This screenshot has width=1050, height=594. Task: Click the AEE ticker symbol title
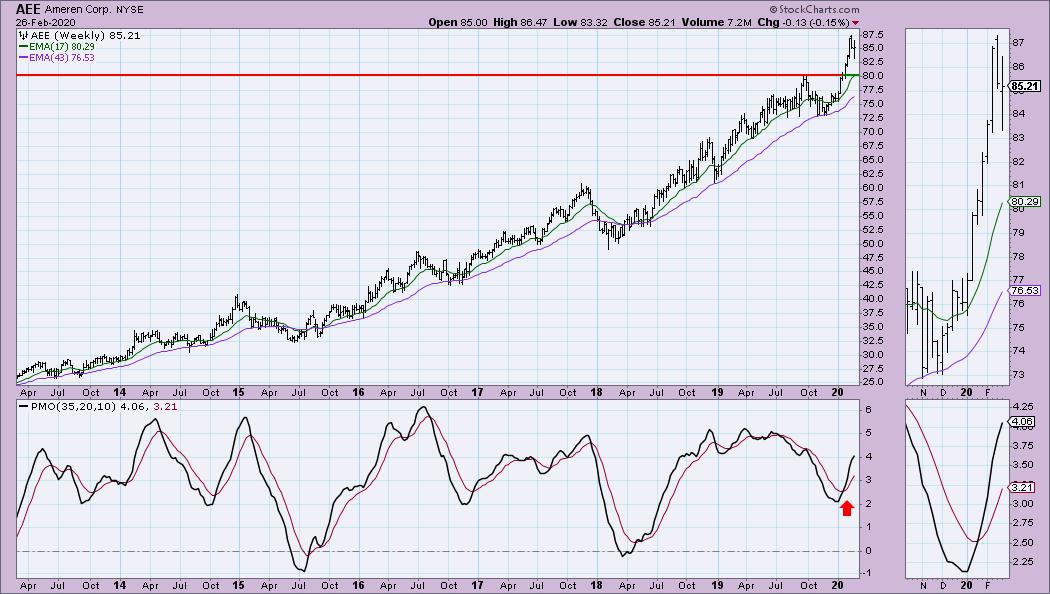coord(29,9)
